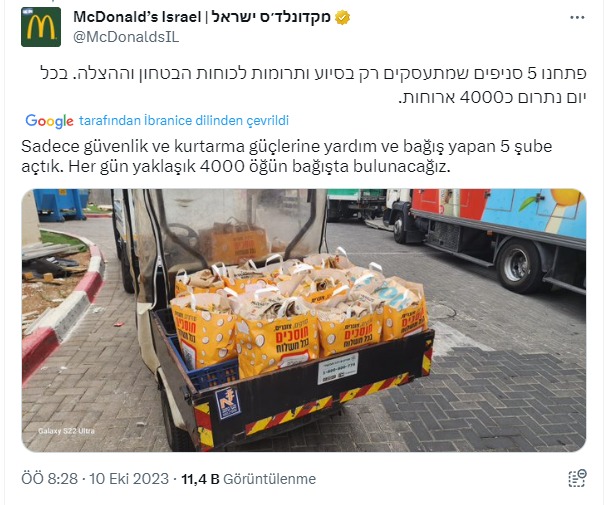Open the @McDonaldsIL handle link
The height and width of the screenshot is (505, 605).
126,37
